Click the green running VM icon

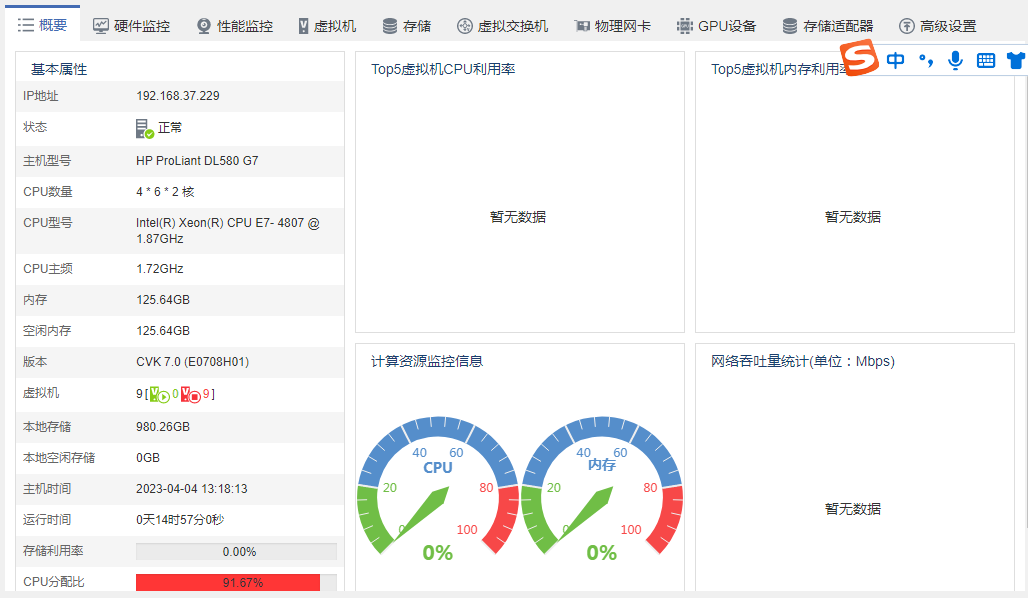[159, 395]
